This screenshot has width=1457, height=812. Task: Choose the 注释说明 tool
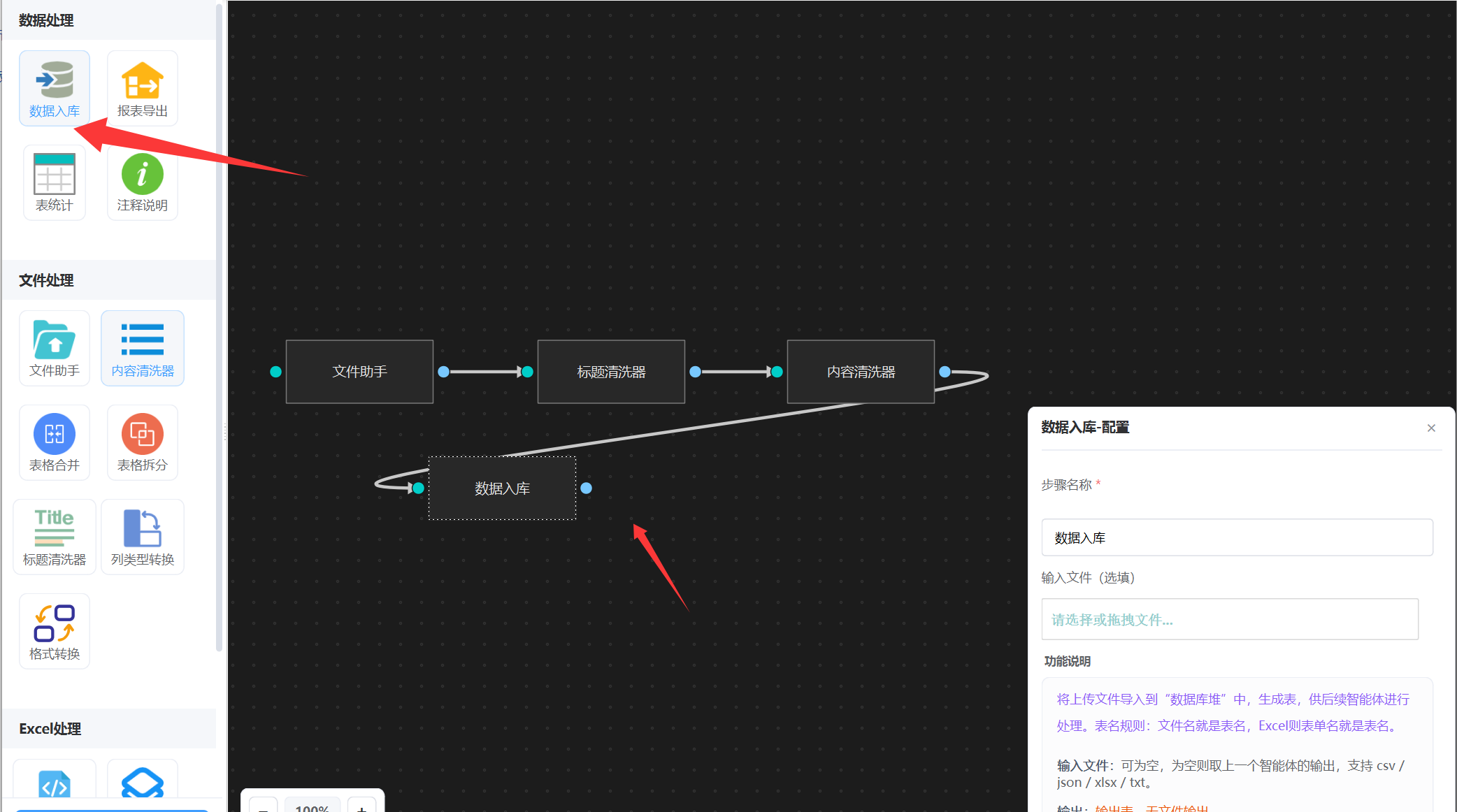(143, 182)
